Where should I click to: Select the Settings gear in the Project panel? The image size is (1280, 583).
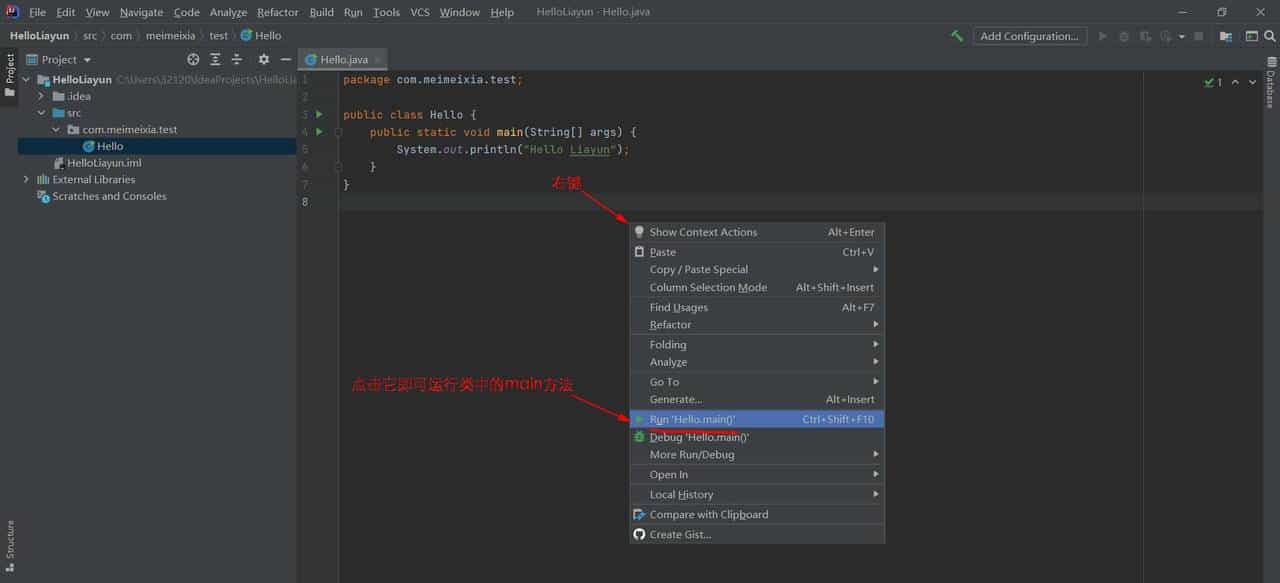point(262,59)
